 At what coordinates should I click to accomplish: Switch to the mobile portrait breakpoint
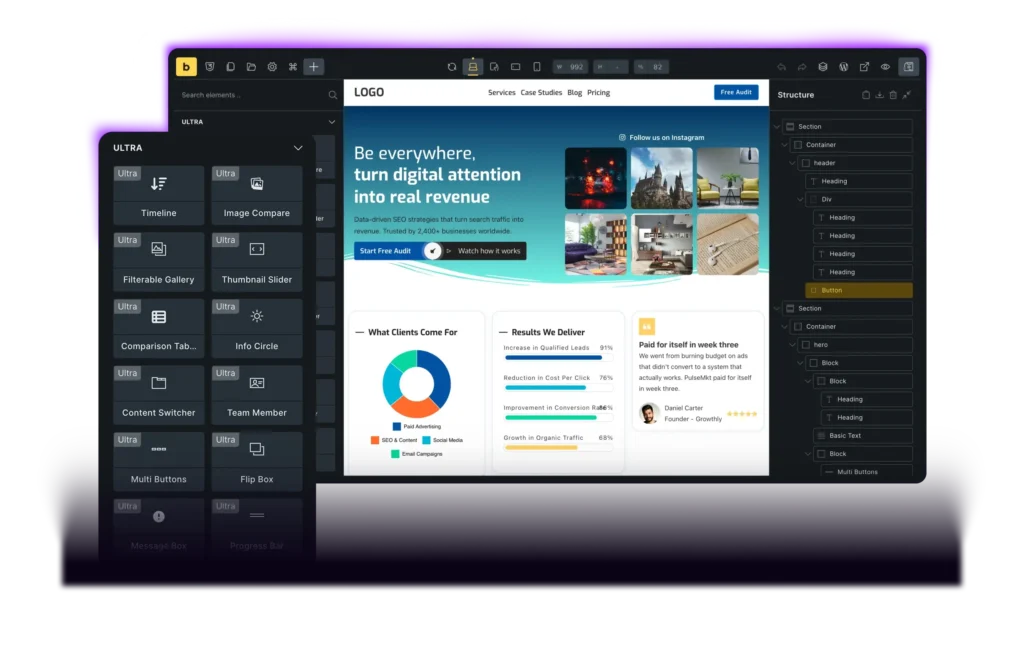click(536, 67)
